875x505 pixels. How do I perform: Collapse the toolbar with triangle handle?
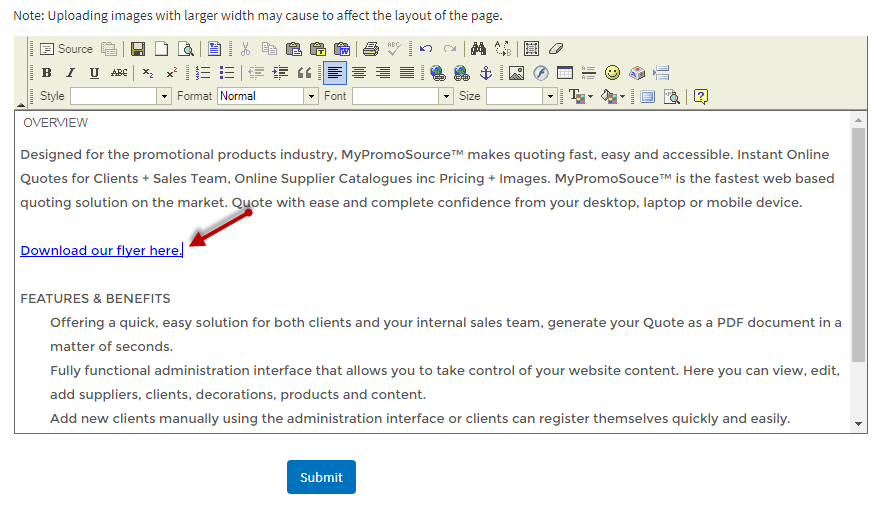21,105
